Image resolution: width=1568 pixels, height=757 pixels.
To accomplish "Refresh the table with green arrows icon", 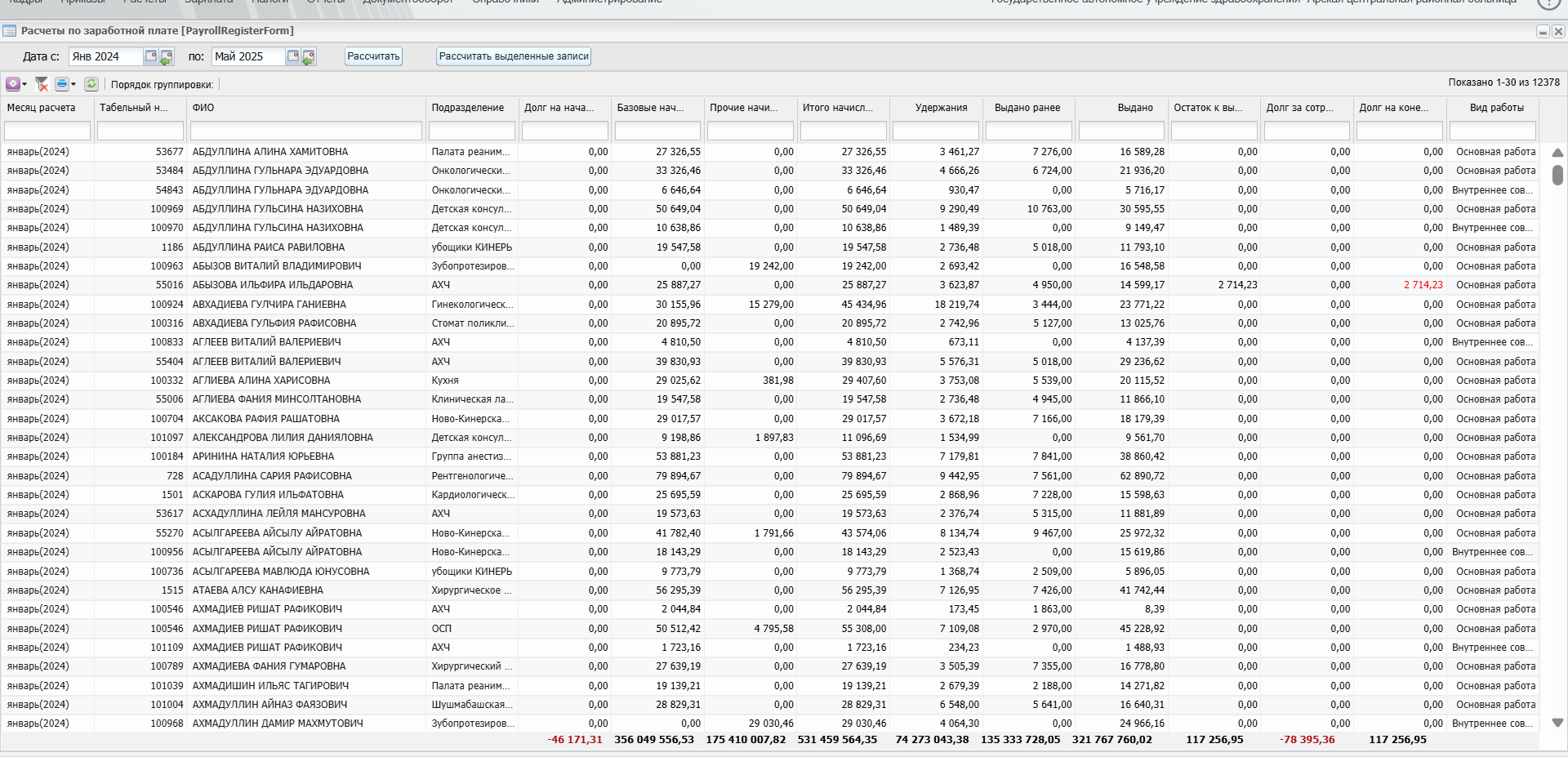I will coord(91,84).
